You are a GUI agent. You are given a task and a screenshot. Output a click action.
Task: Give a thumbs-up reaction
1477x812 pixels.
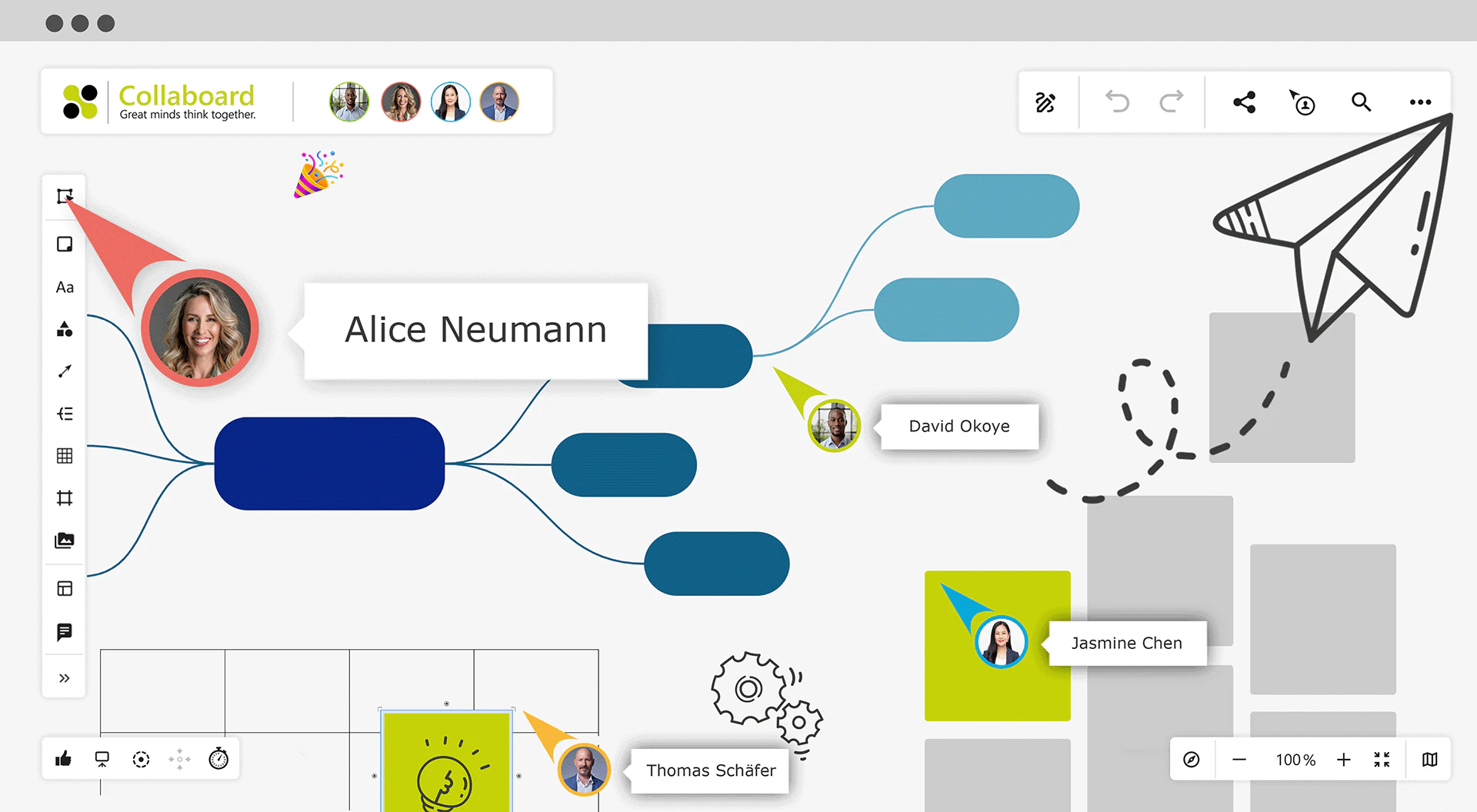(x=64, y=759)
